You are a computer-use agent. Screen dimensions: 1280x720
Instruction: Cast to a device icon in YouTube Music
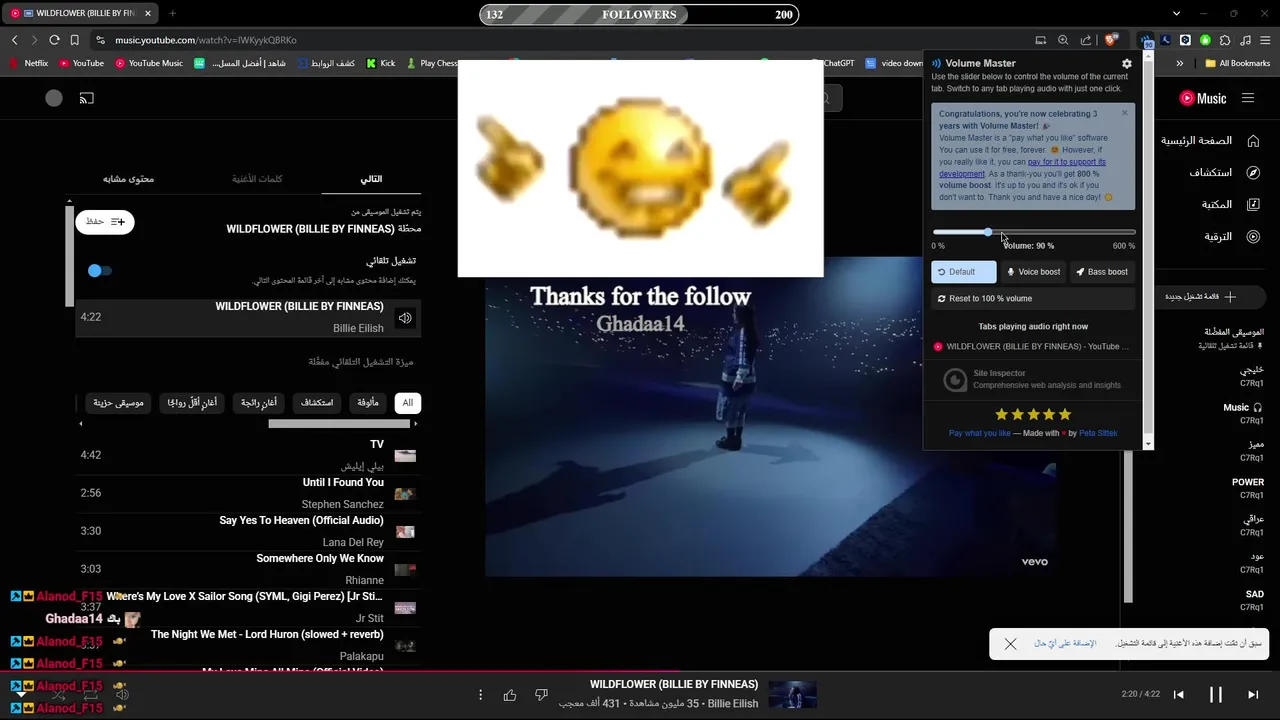(x=87, y=98)
